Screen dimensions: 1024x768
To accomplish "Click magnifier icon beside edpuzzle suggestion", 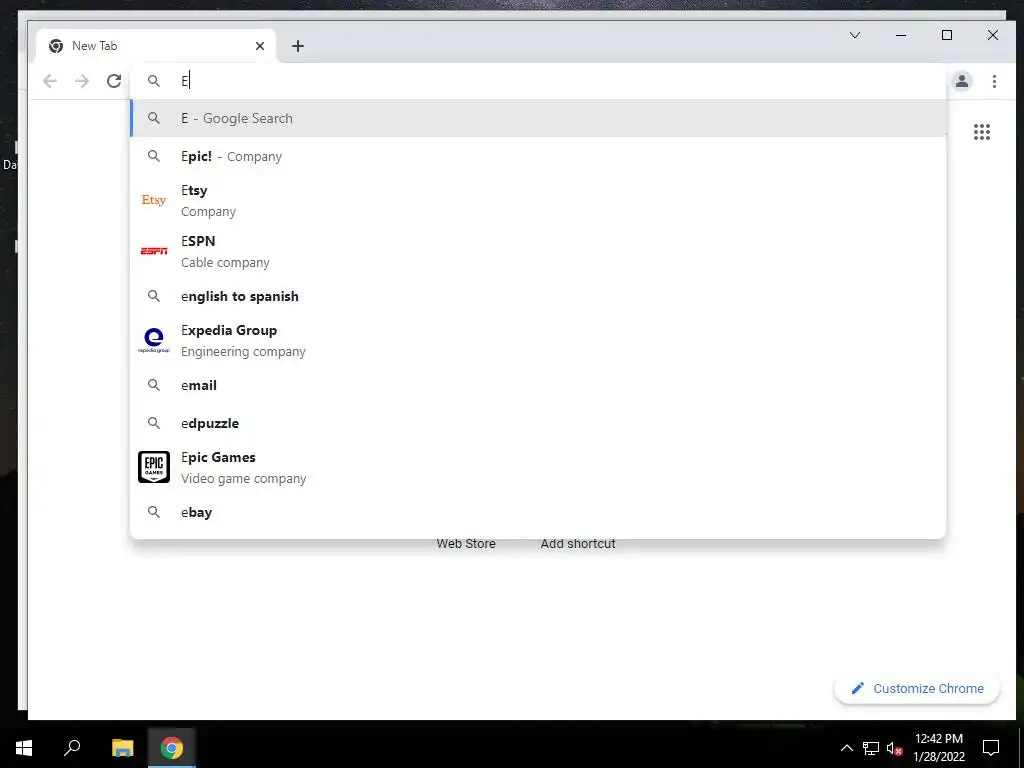I will 153,423.
